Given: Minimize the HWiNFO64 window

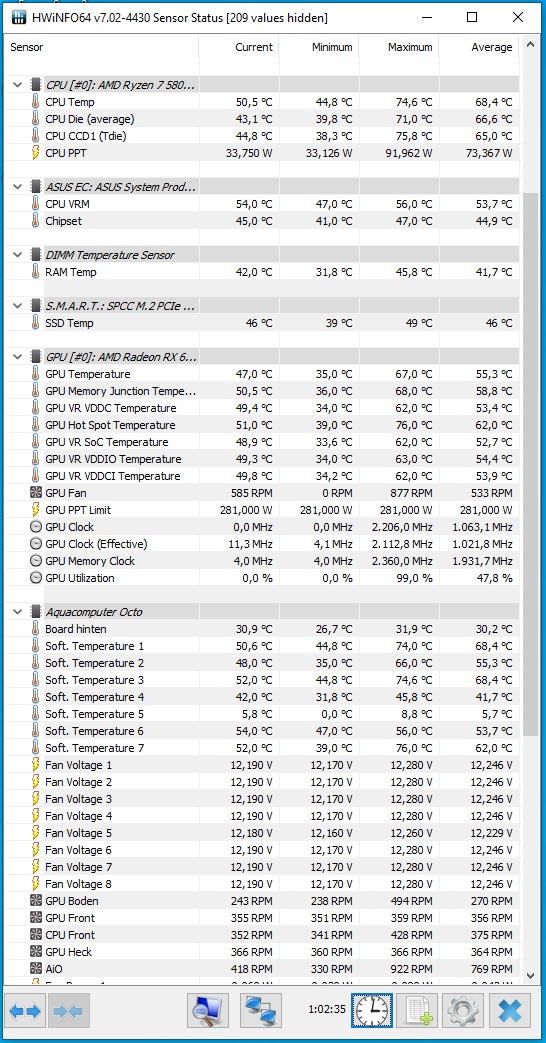Looking at the screenshot, I should coord(426,18).
